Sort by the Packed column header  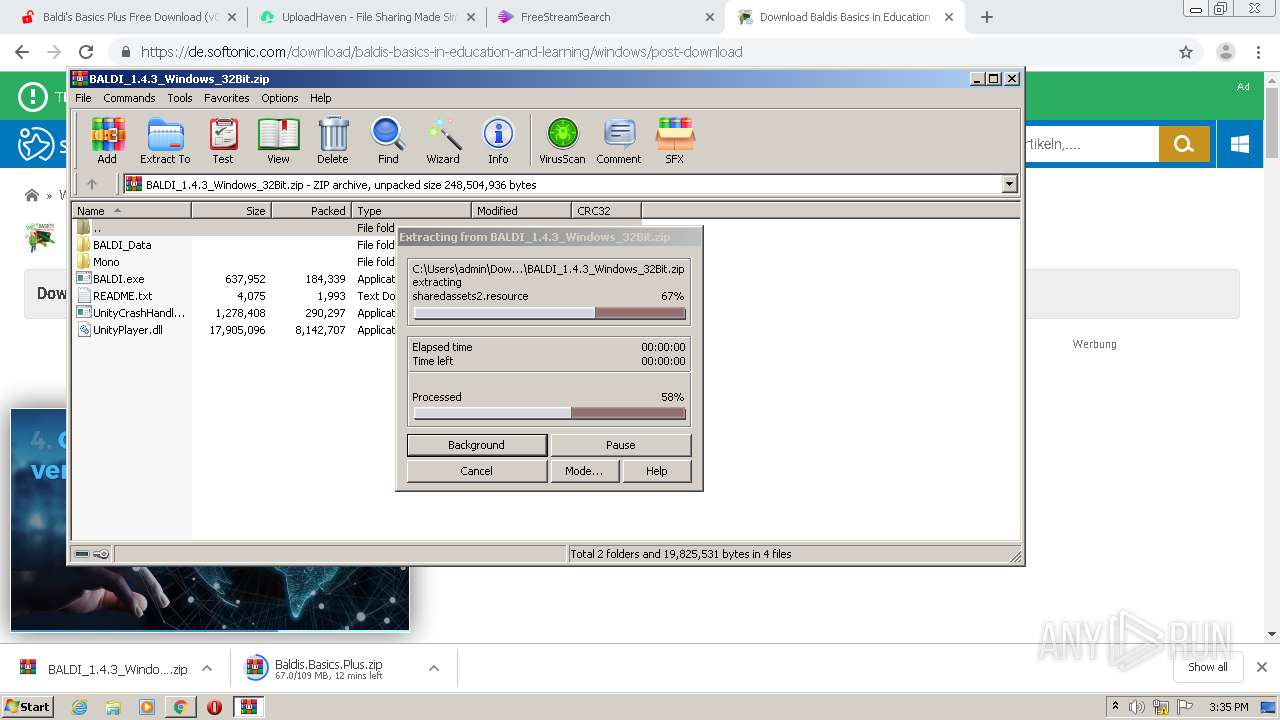pyautogui.click(x=312, y=210)
